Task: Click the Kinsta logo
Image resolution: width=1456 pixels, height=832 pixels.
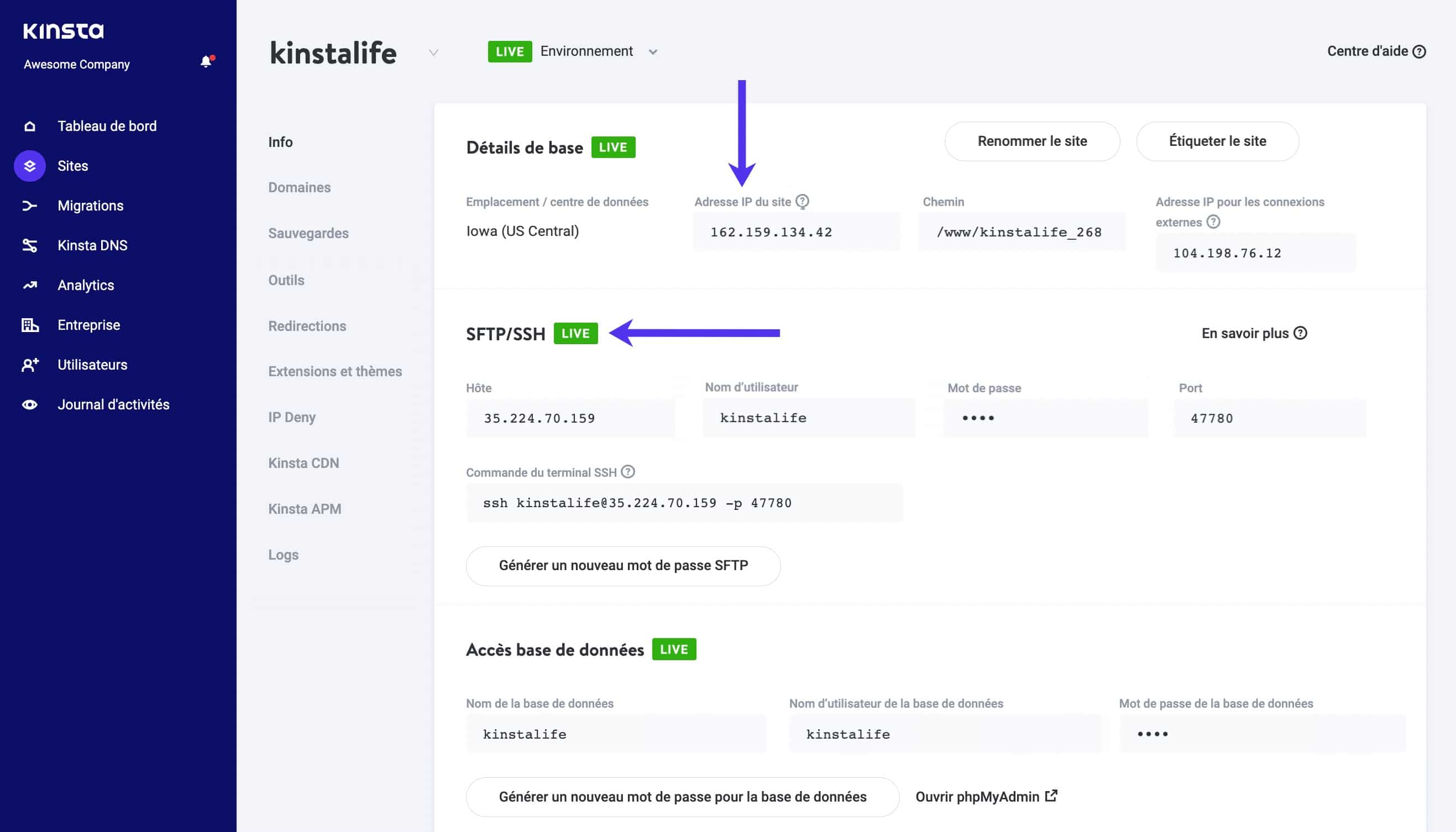Action: (64, 31)
